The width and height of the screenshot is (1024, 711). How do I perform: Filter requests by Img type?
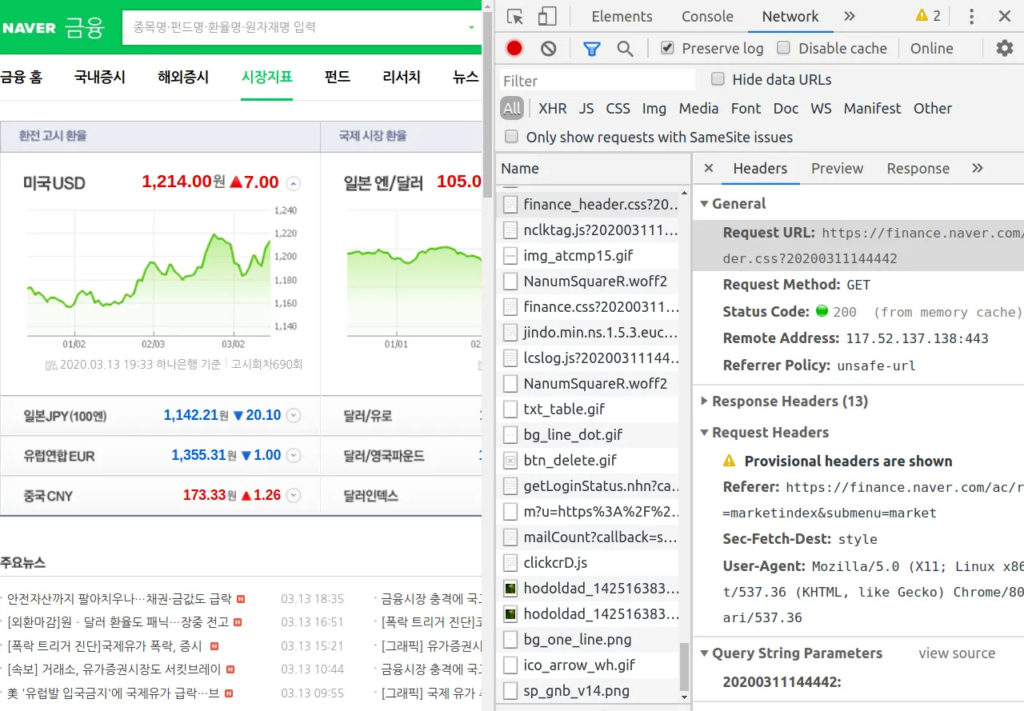(x=654, y=108)
